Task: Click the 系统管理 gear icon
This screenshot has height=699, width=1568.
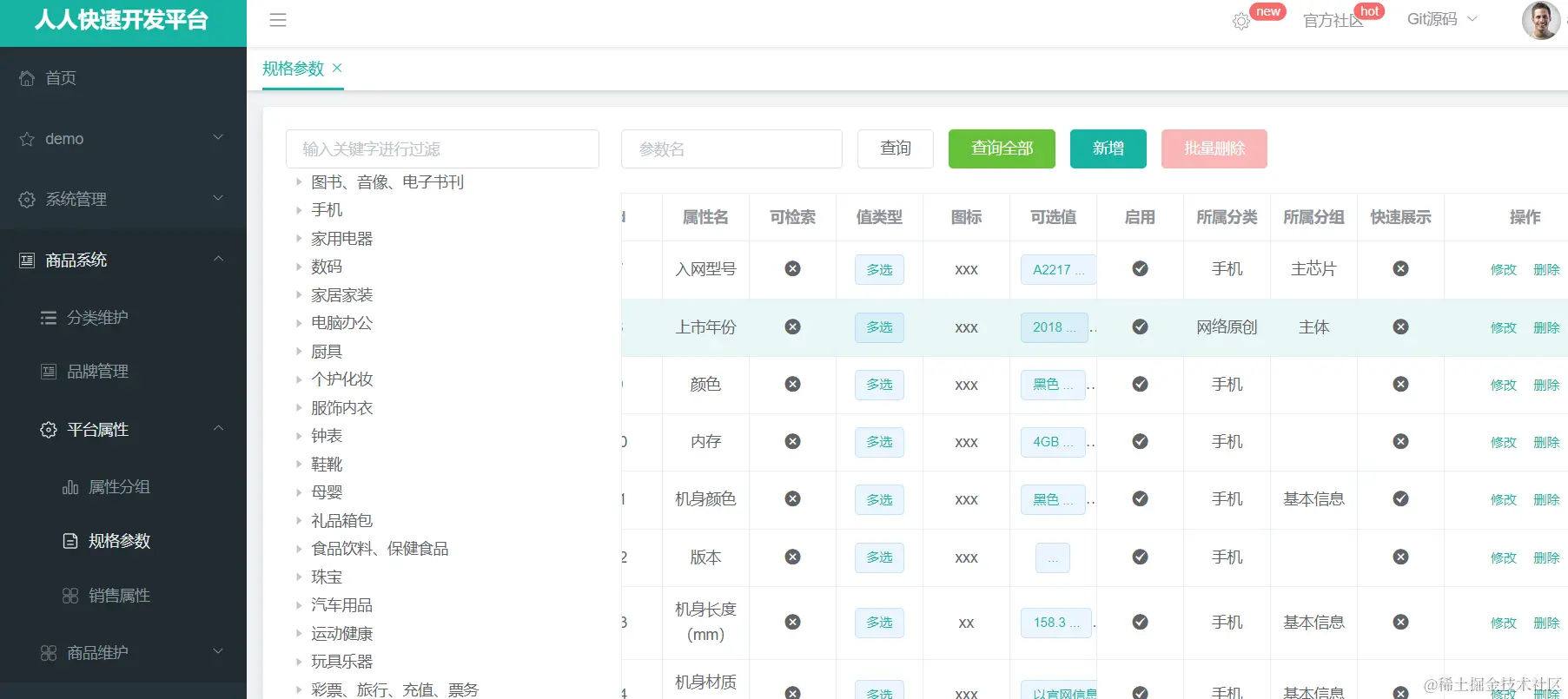Action: (27, 199)
